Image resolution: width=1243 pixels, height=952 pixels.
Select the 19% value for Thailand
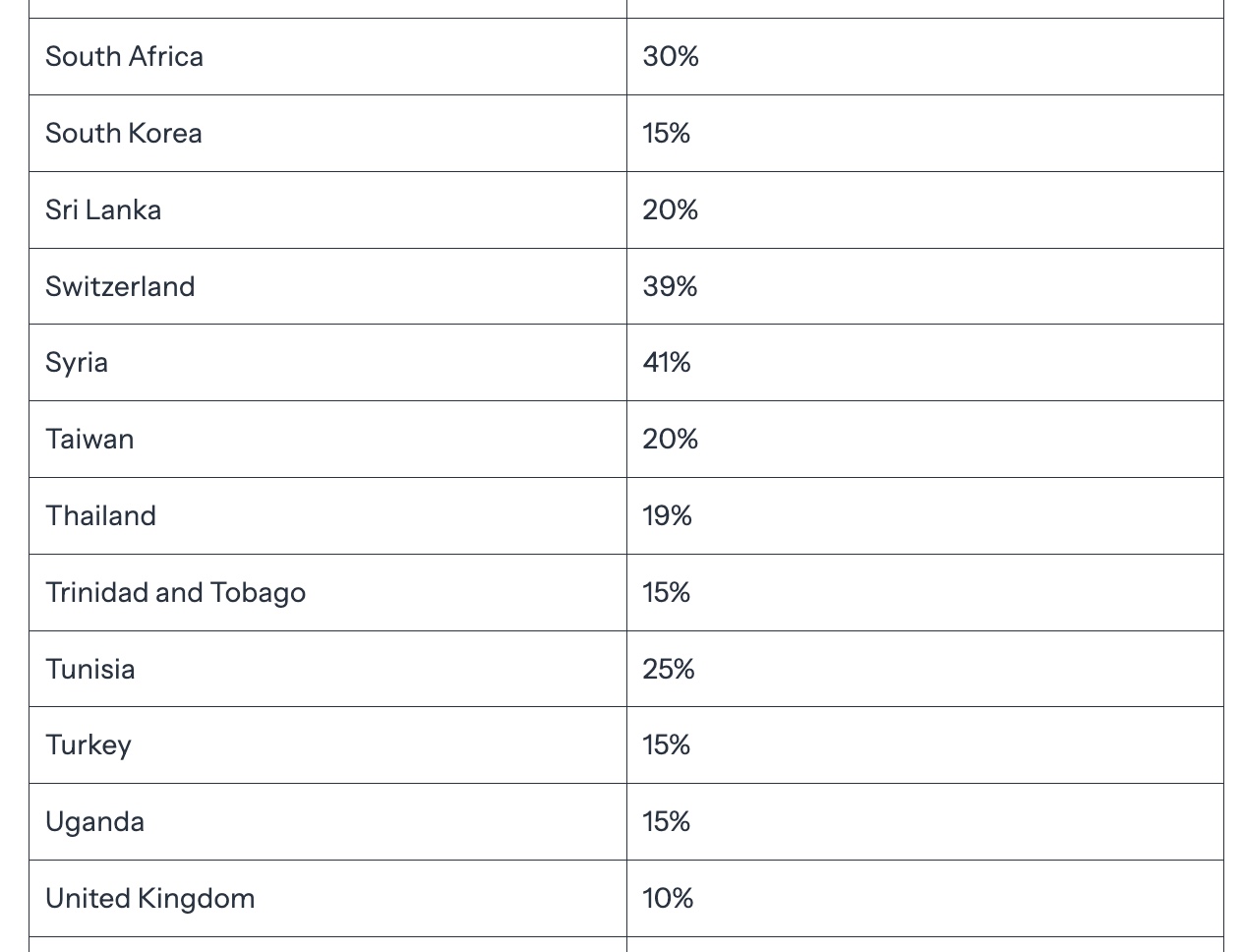coord(668,516)
